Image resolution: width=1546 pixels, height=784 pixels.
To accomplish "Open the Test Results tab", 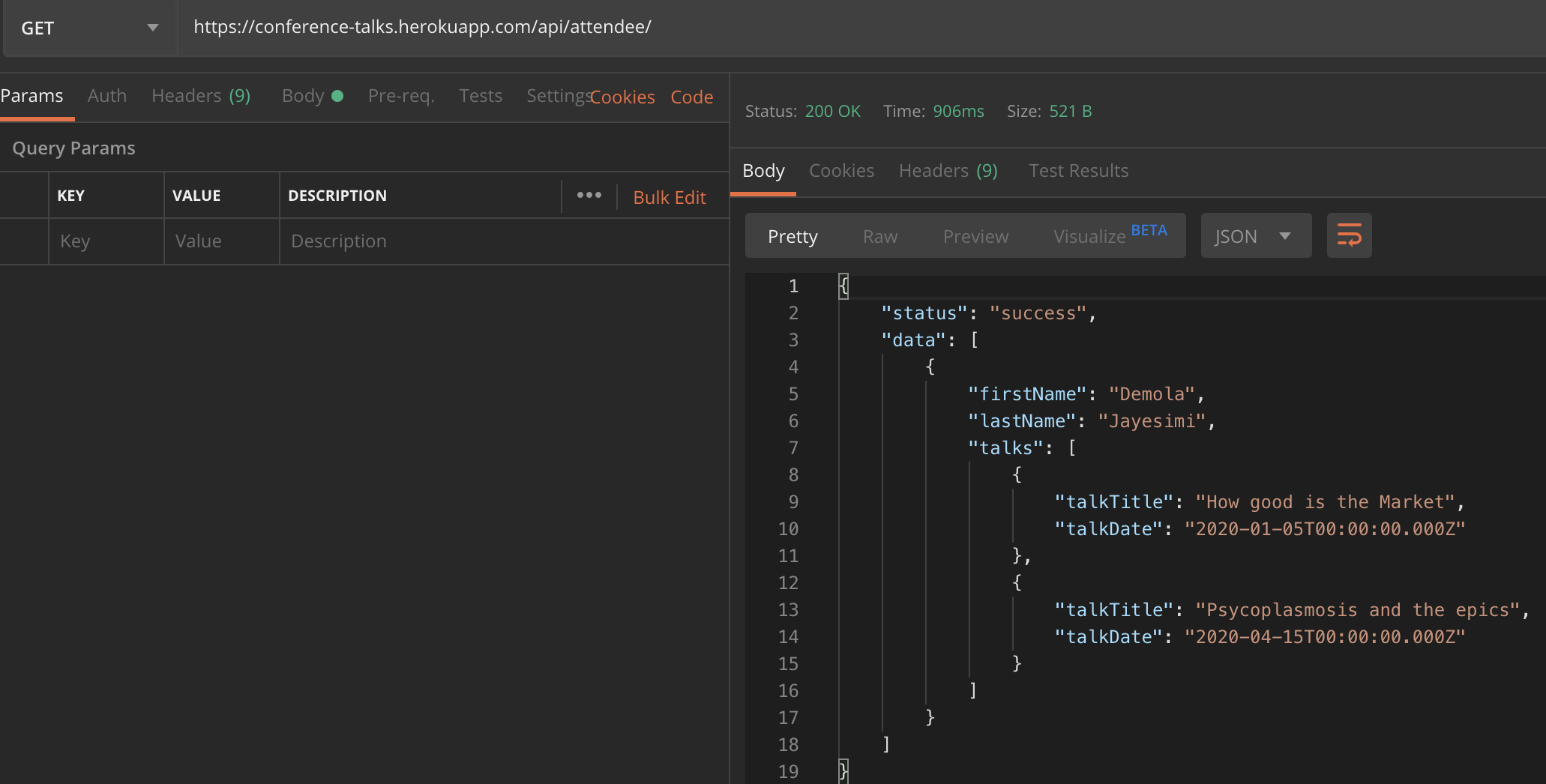I will click(x=1078, y=171).
